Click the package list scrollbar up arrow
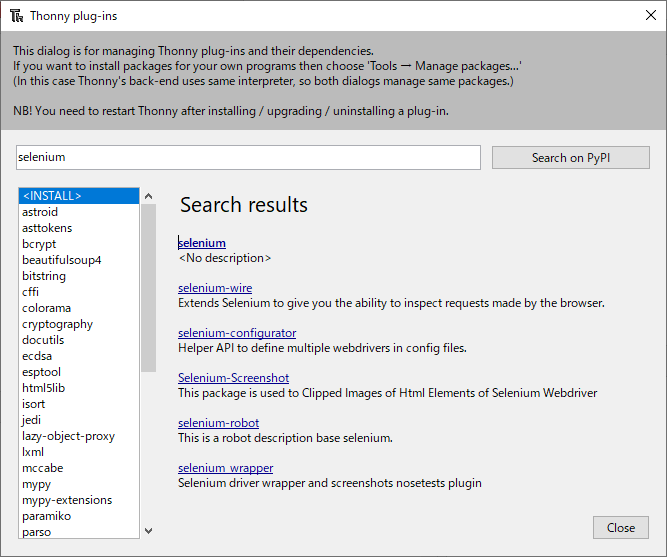The image size is (667, 557). [148, 196]
